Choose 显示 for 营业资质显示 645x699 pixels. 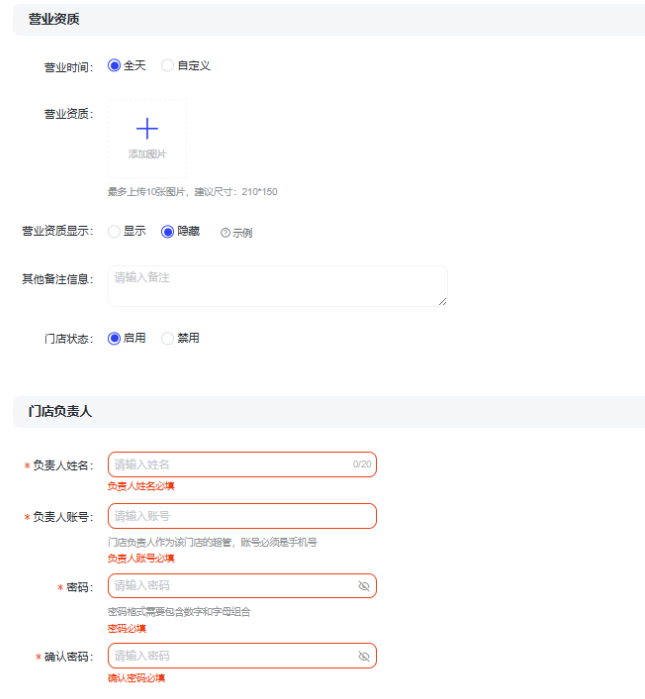(x=114, y=231)
